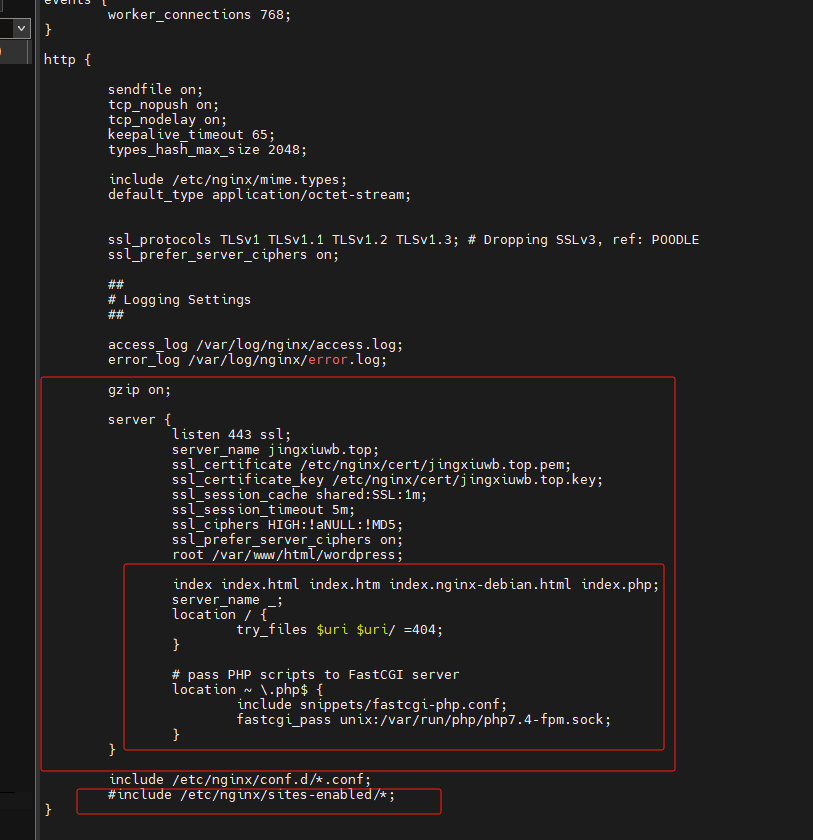Click the '# Logging Settings' comment
This screenshot has height=840, width=813.
click(x=179, y=299)
